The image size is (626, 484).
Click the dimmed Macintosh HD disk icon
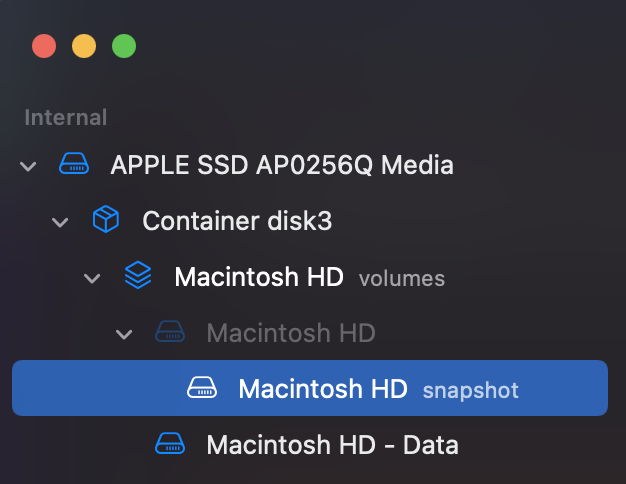click(x=170, y=332)
